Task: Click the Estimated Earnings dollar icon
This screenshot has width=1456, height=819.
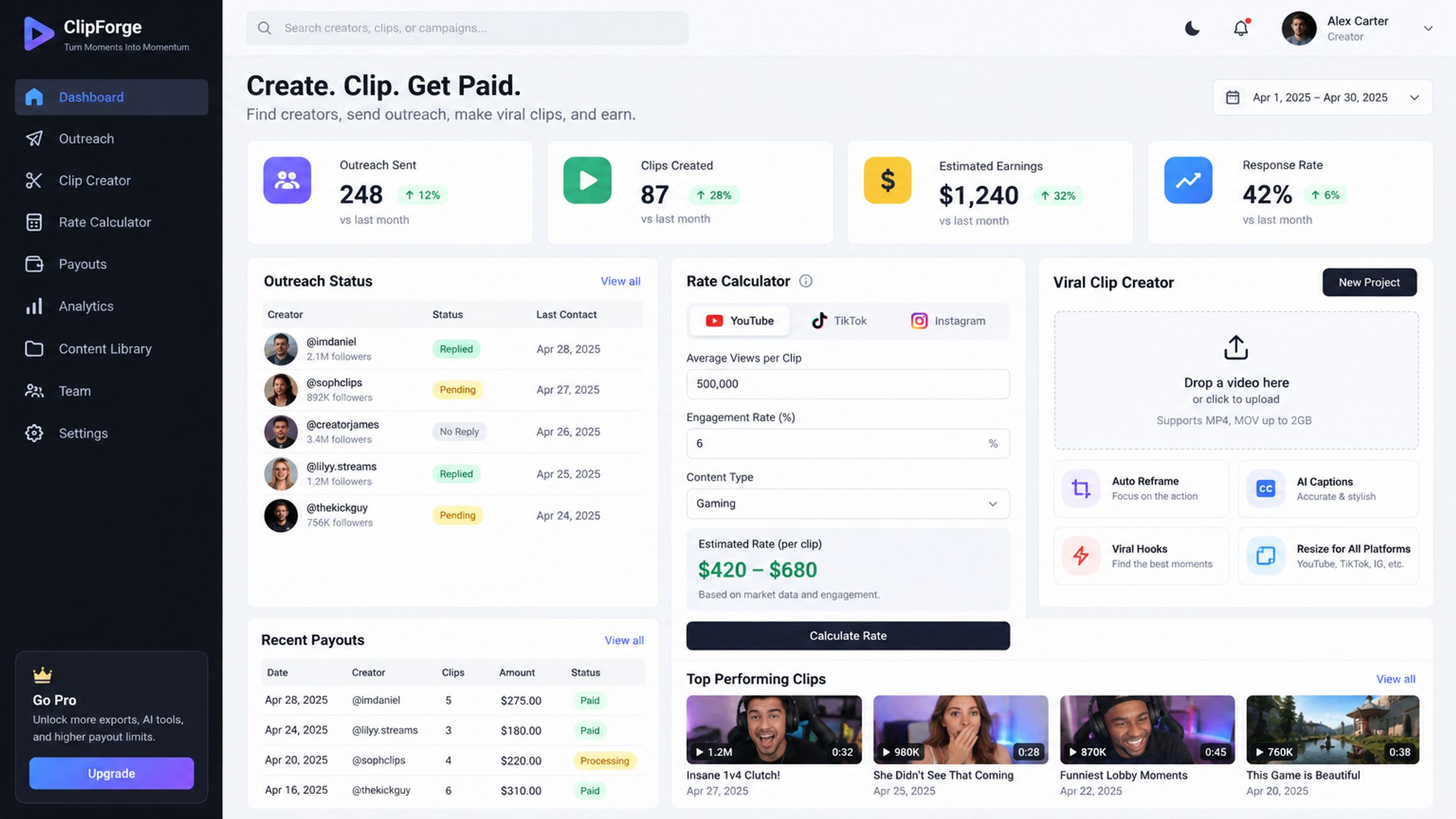Action: click(887, 180)
